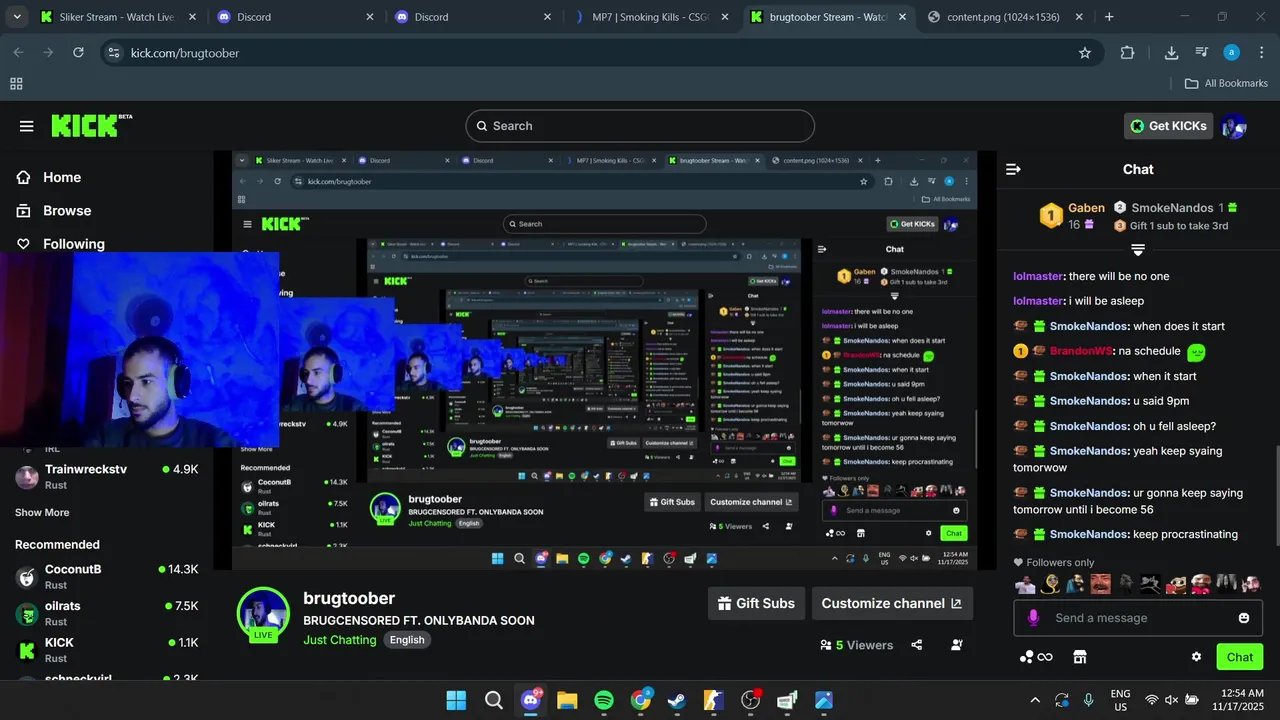The width and height of the screenshot is (1280, 720).
Task: Click the Get KICKs button
Action: 1168,126
